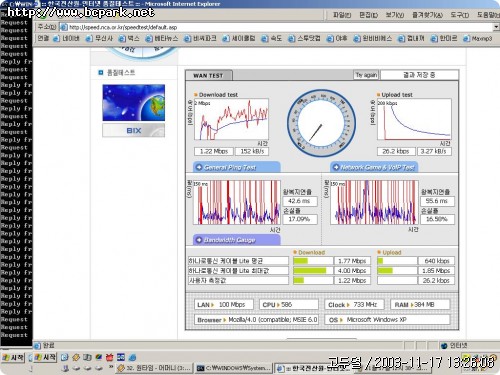Click the round speedometer gauge dial
Screen dimensions: 500x375
pyautogui.click(x=321, y=123)
